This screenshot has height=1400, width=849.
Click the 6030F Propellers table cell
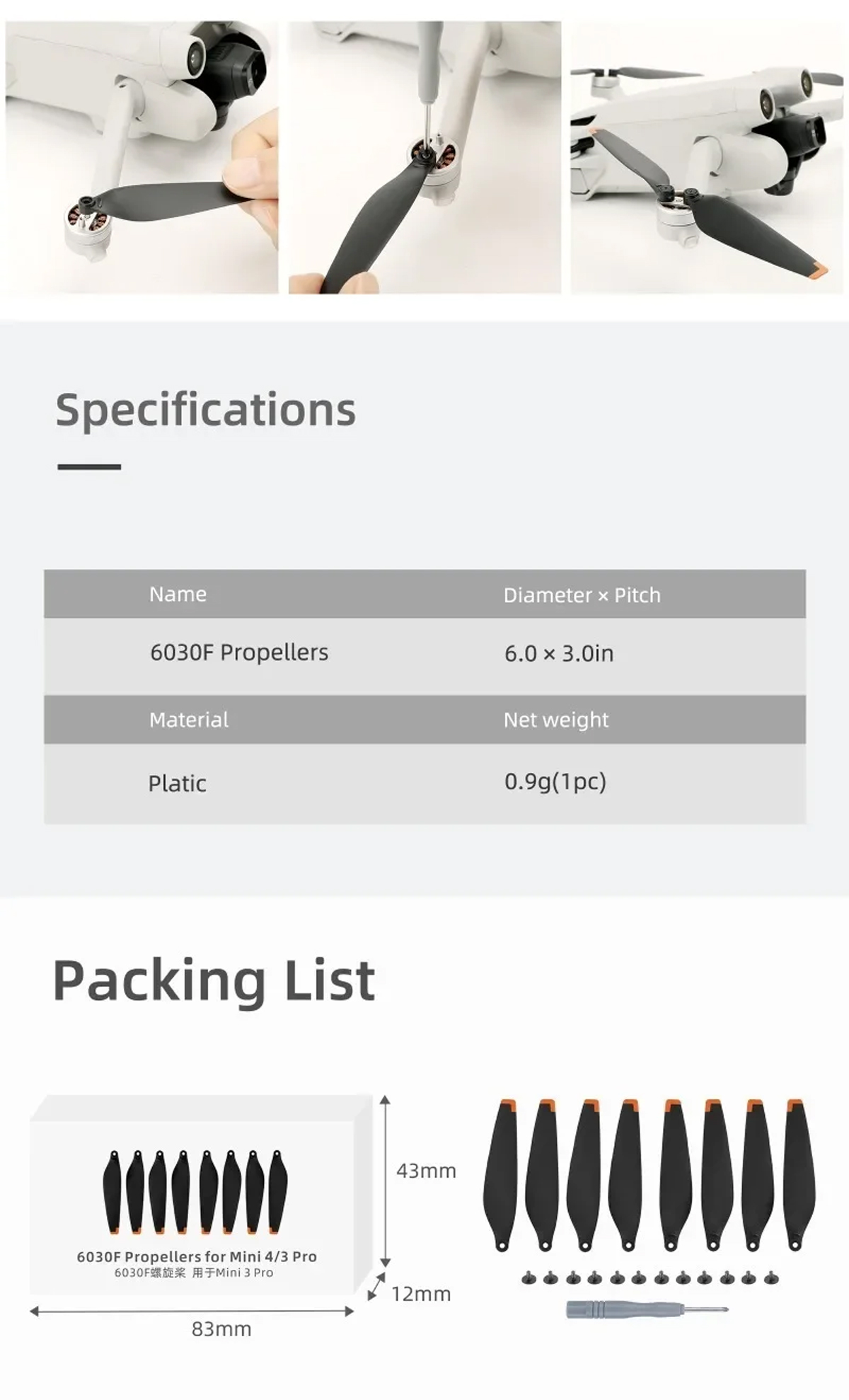click(x=239, y=652)
